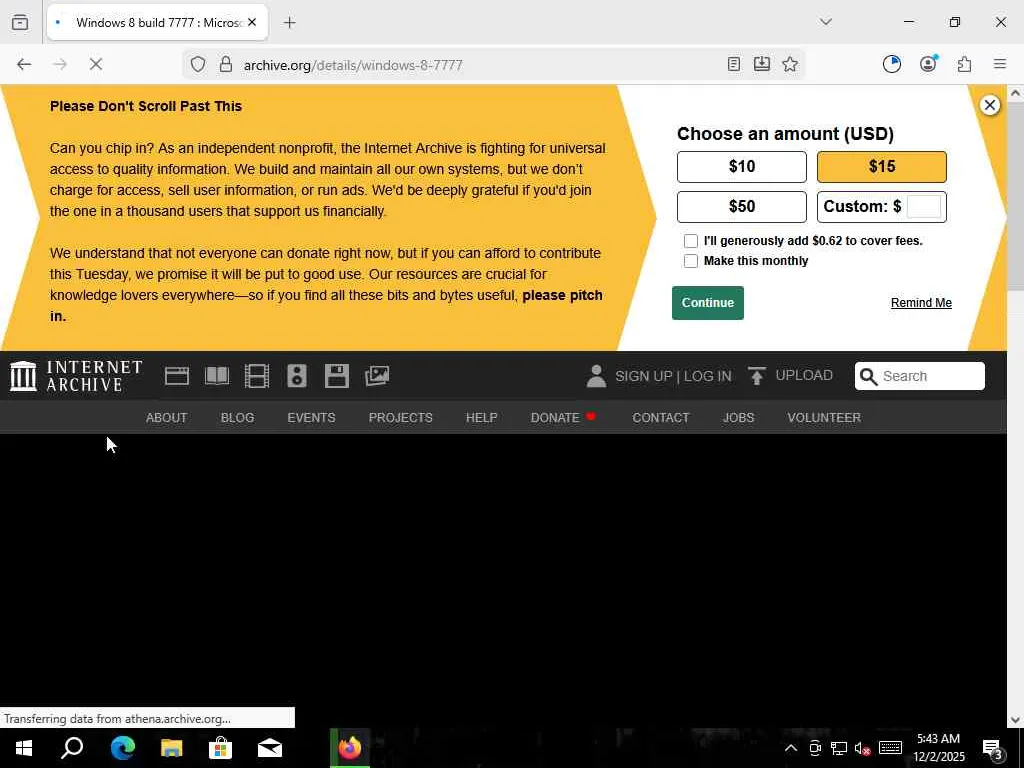Viewport: 1024px width, 768px height.
Task: Click the green Continue button
Action: 707,303
